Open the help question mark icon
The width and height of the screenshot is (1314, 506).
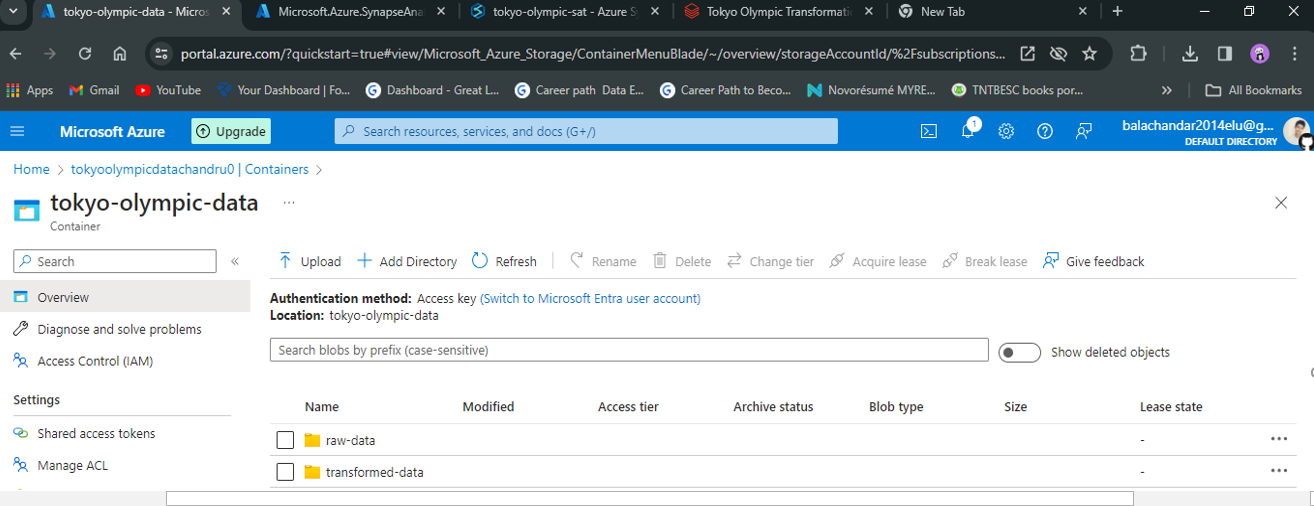click(x=1045, y=131)
